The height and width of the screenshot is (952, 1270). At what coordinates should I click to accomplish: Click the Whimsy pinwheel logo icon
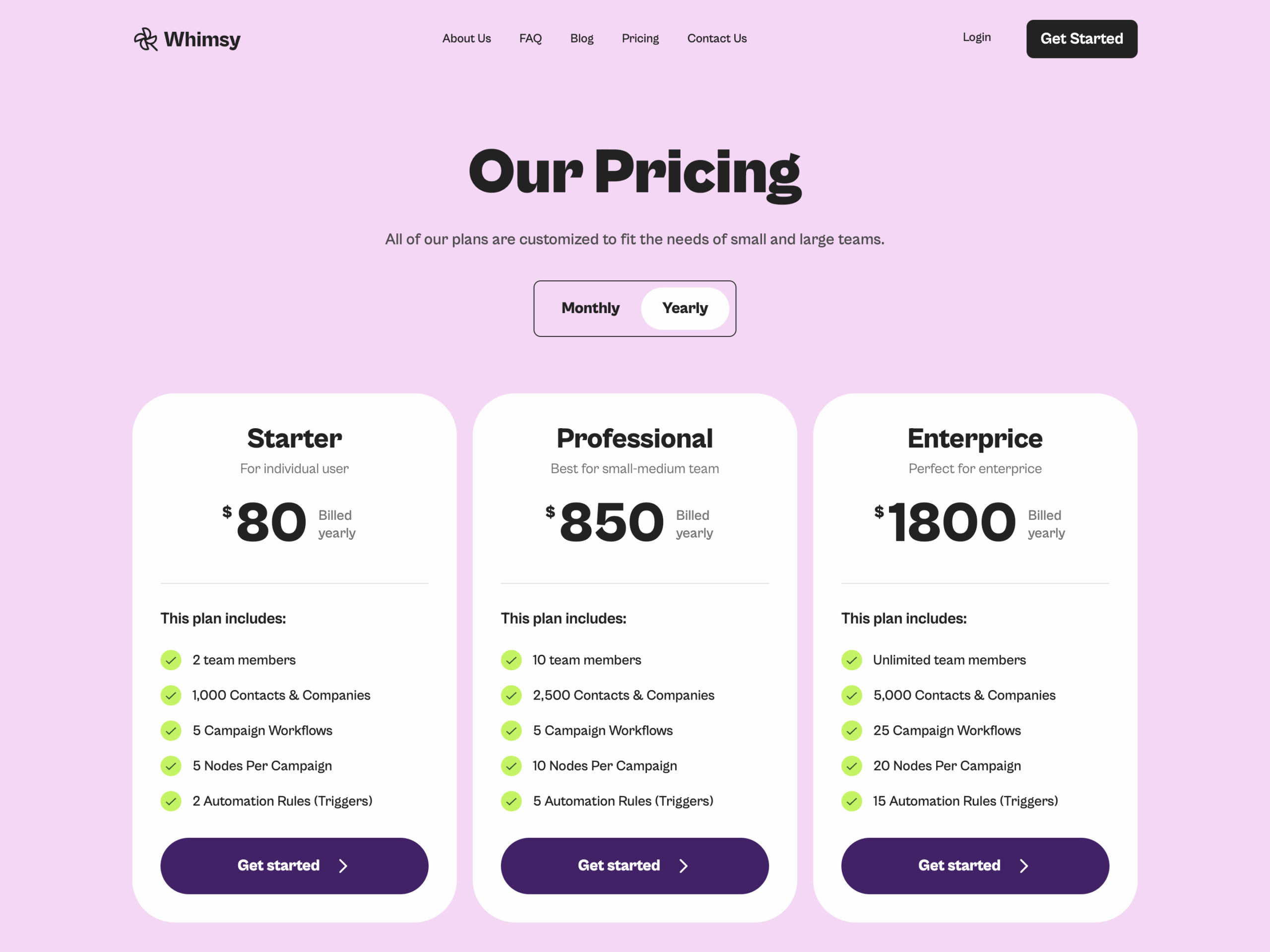point(146,39)
